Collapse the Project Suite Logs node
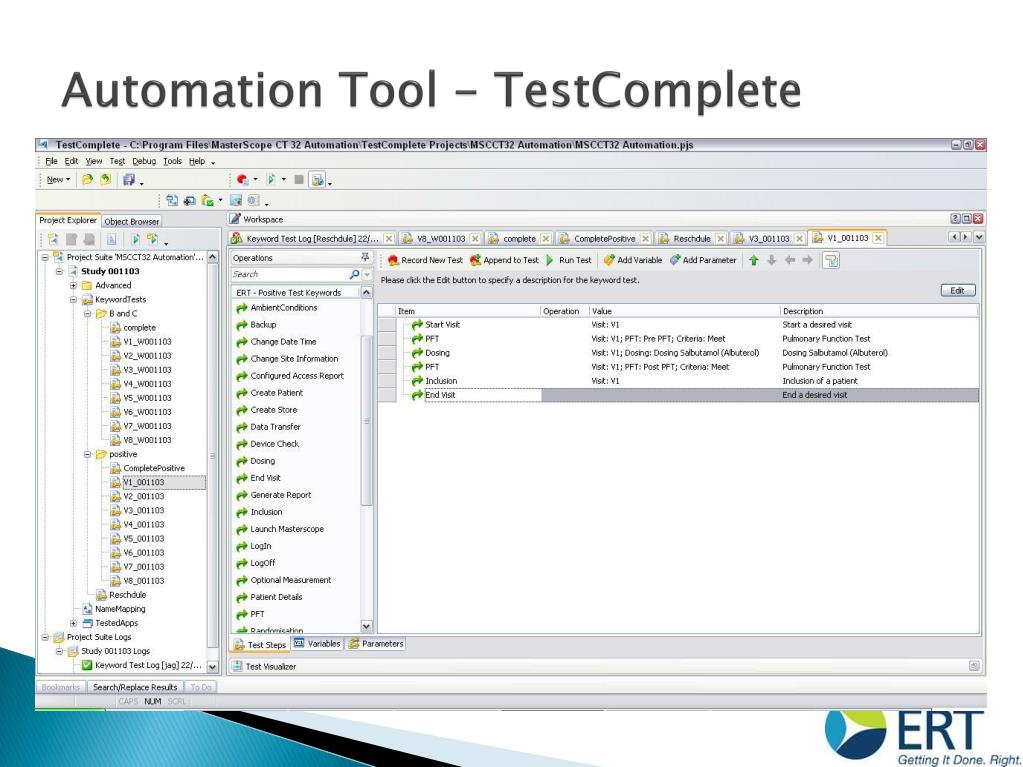This screenshot has height=767, width=1023. [x=45, y=637]
